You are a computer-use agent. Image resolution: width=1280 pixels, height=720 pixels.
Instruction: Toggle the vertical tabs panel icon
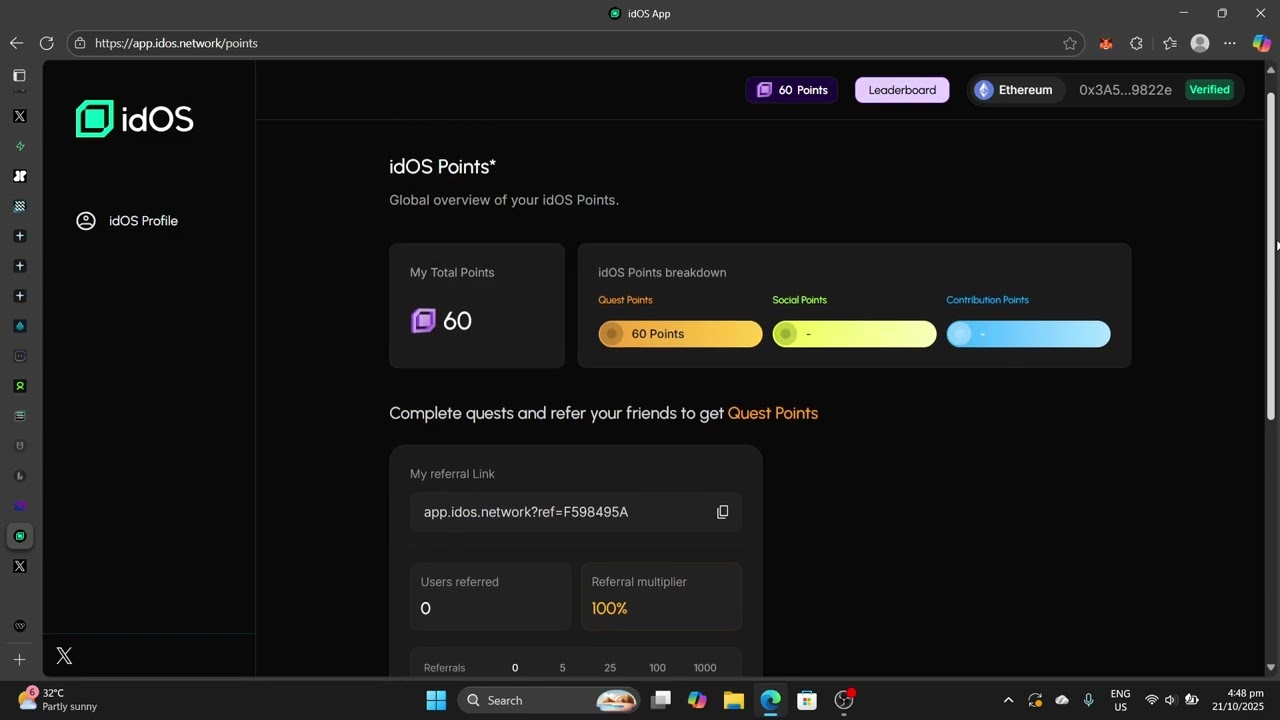pos(19,76)
